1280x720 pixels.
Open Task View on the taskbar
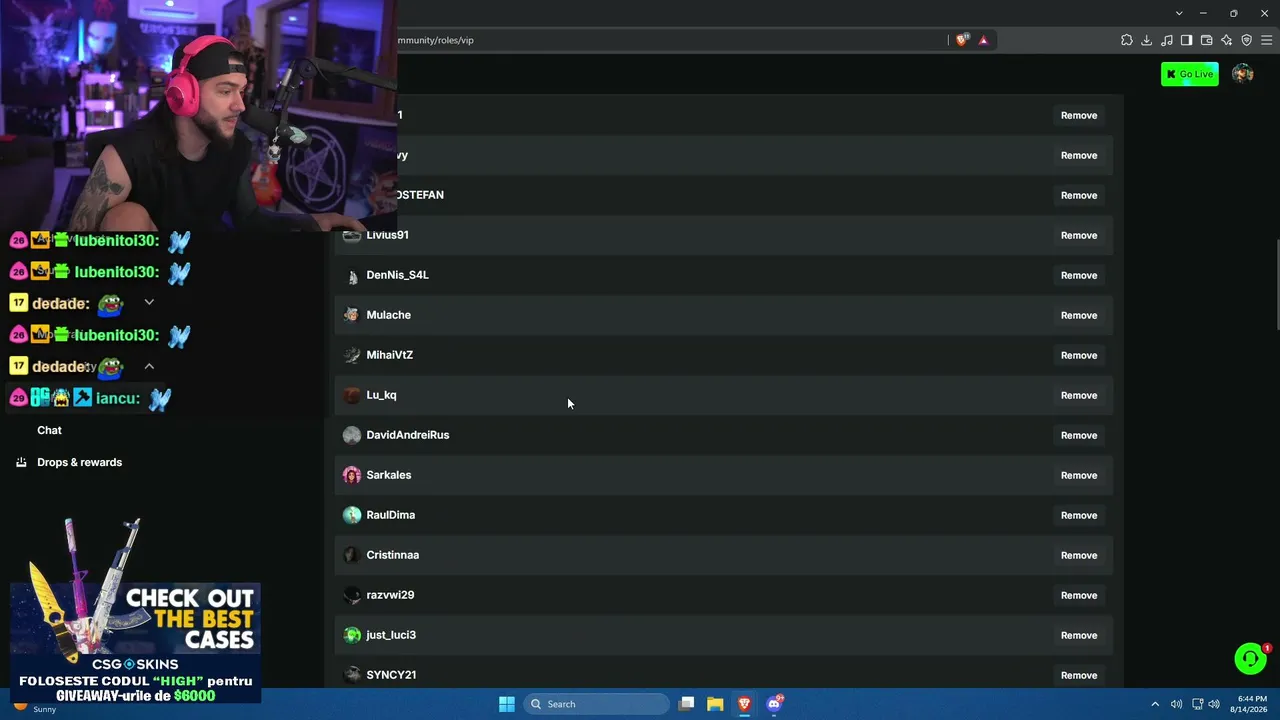coord(686,704)
